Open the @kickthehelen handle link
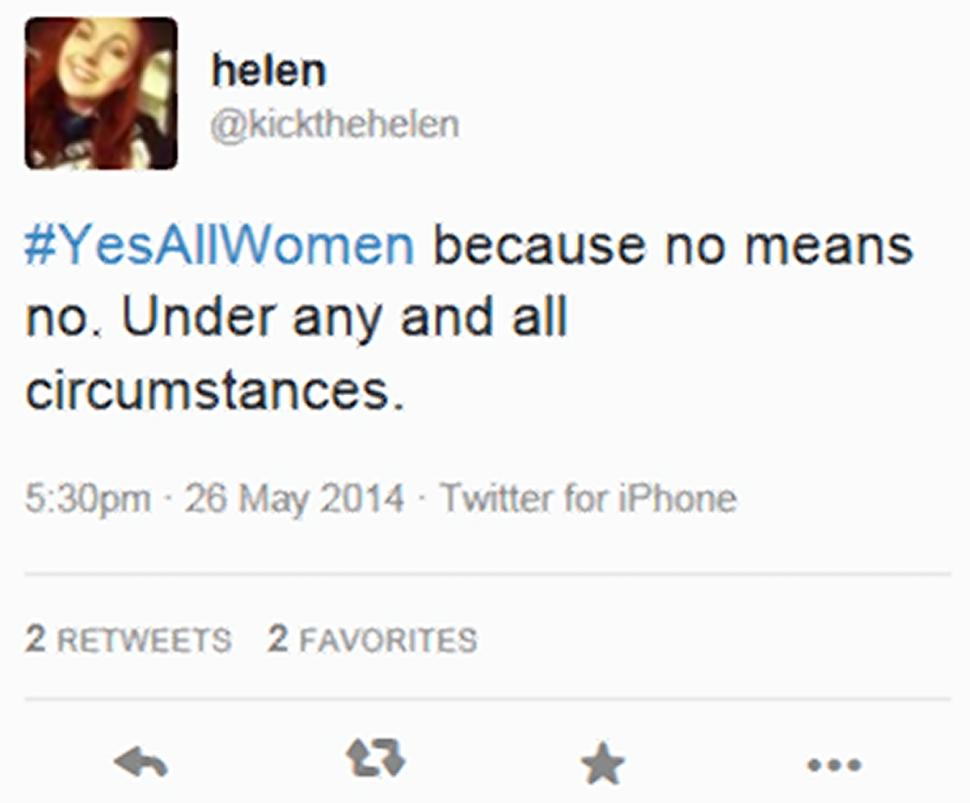This screenshot has height=803, width=970. tap(335, 124)
